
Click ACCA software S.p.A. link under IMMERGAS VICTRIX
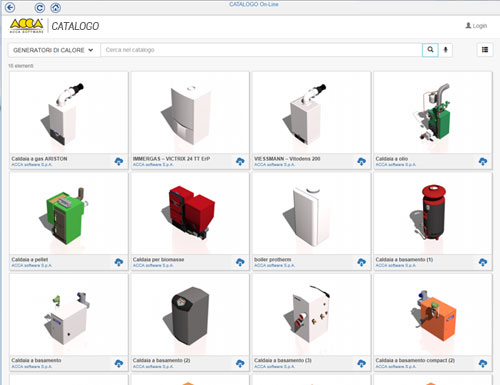pos(153,165)
